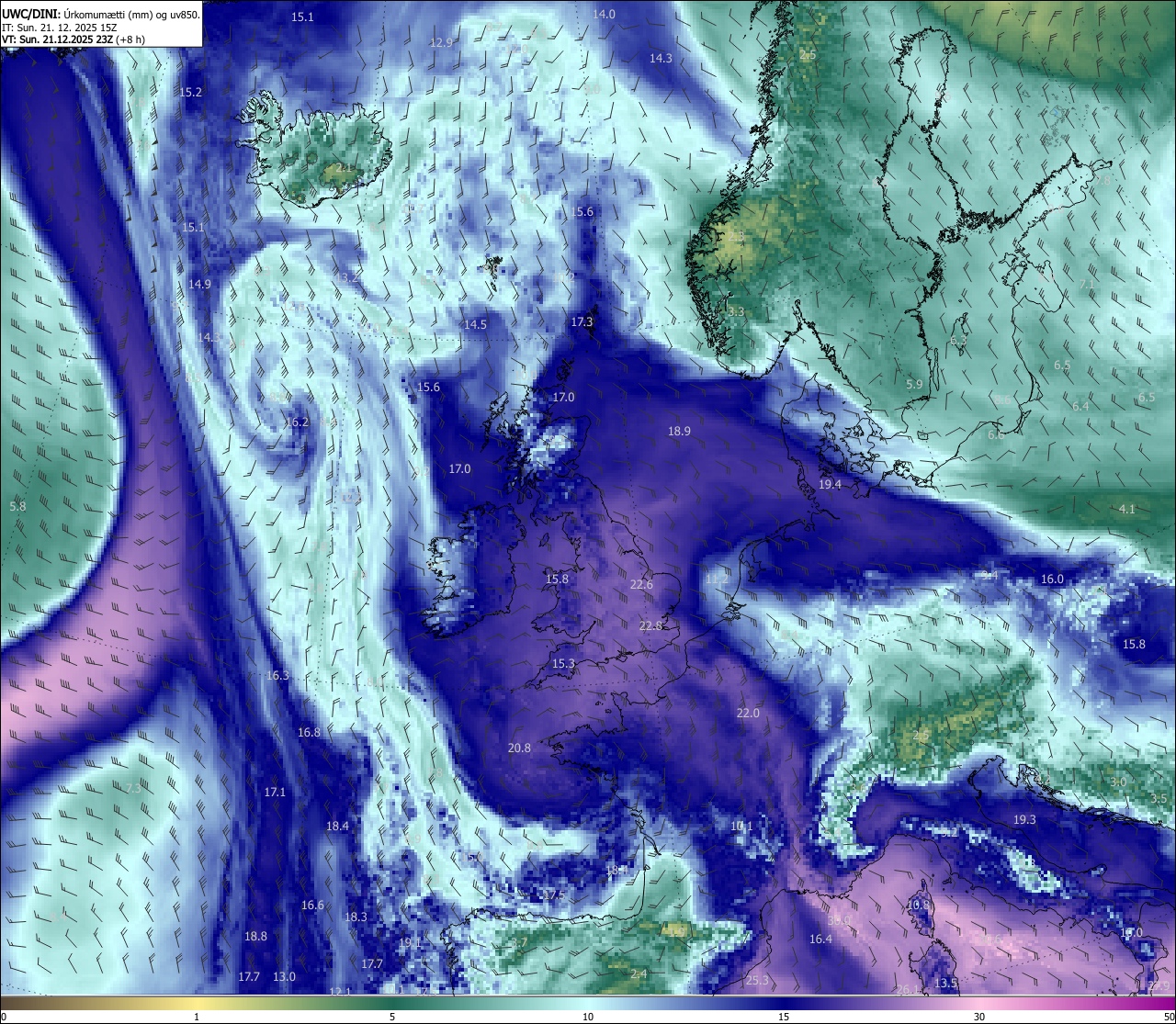Viewport: 1176px width, 1024px height.
Task: Select the 5.9 value over southern Sweden
Action: 914,384
